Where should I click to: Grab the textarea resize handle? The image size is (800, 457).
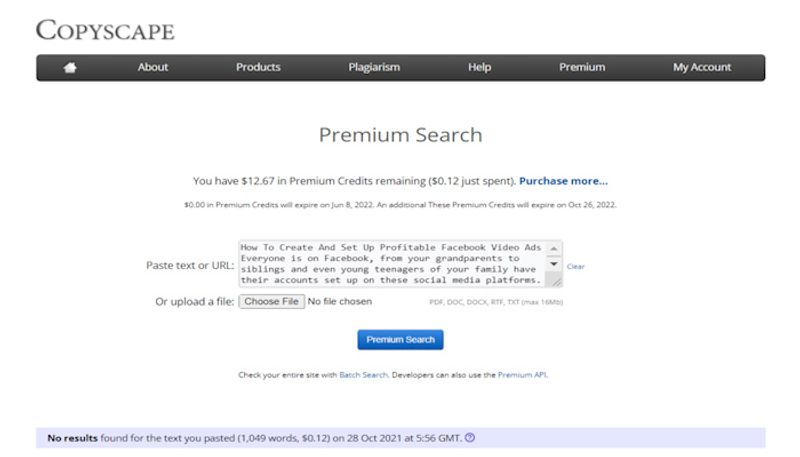[556, 282]
